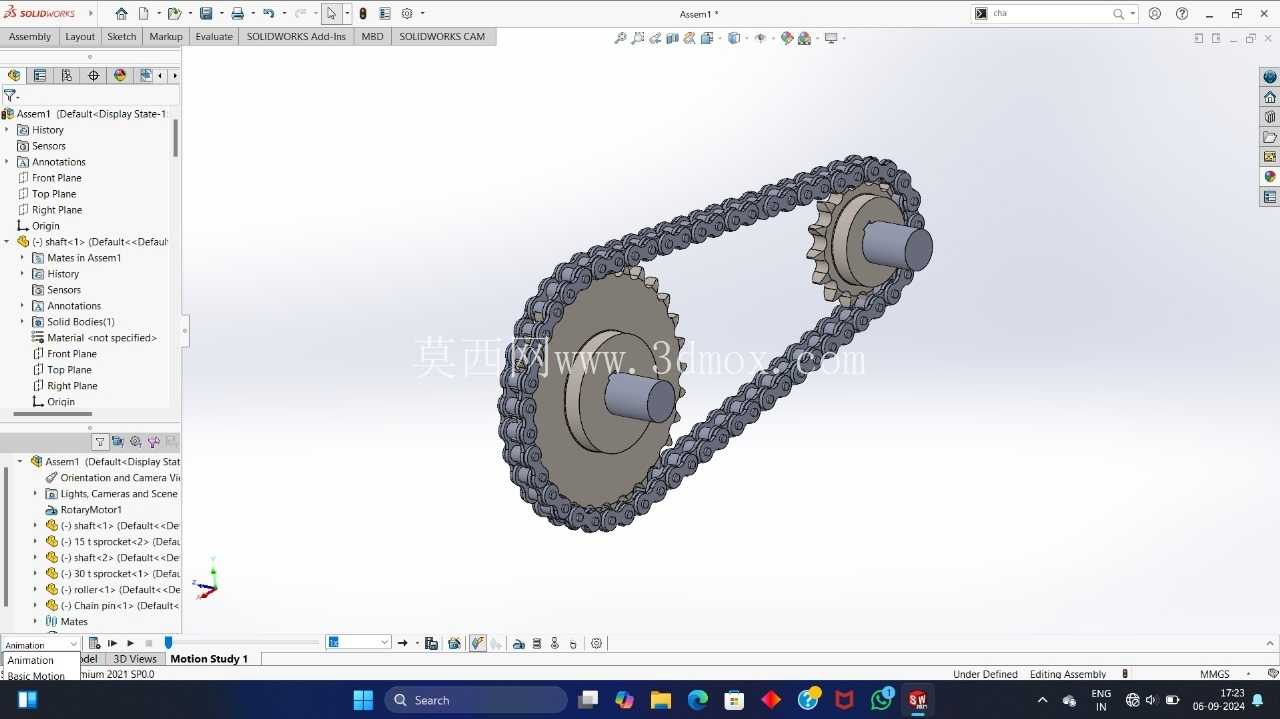
Task: Expand Mates in Assem1 node
Action: 22,258
